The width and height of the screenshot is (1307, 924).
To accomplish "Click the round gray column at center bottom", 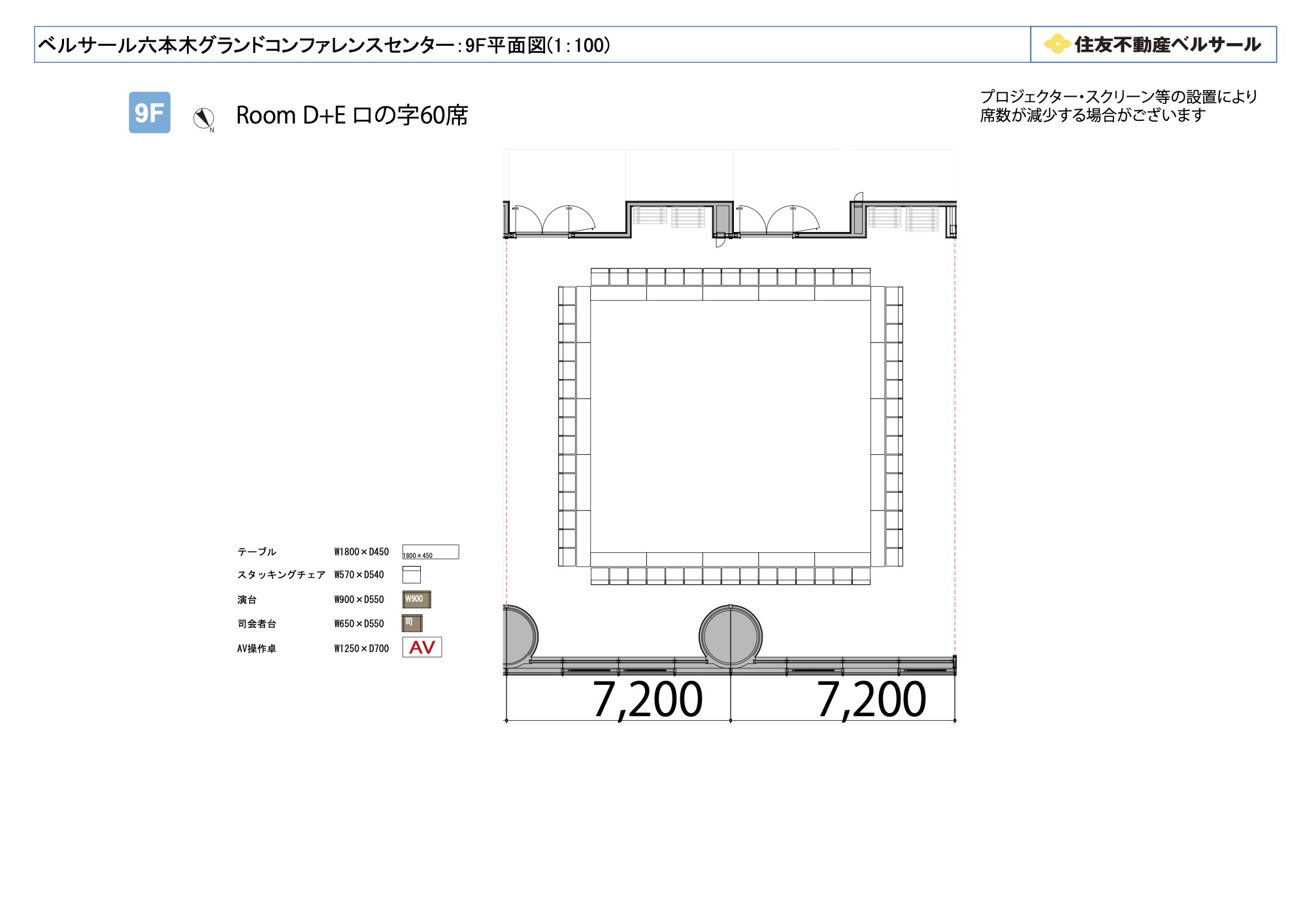I will click(x=731, y=636).
